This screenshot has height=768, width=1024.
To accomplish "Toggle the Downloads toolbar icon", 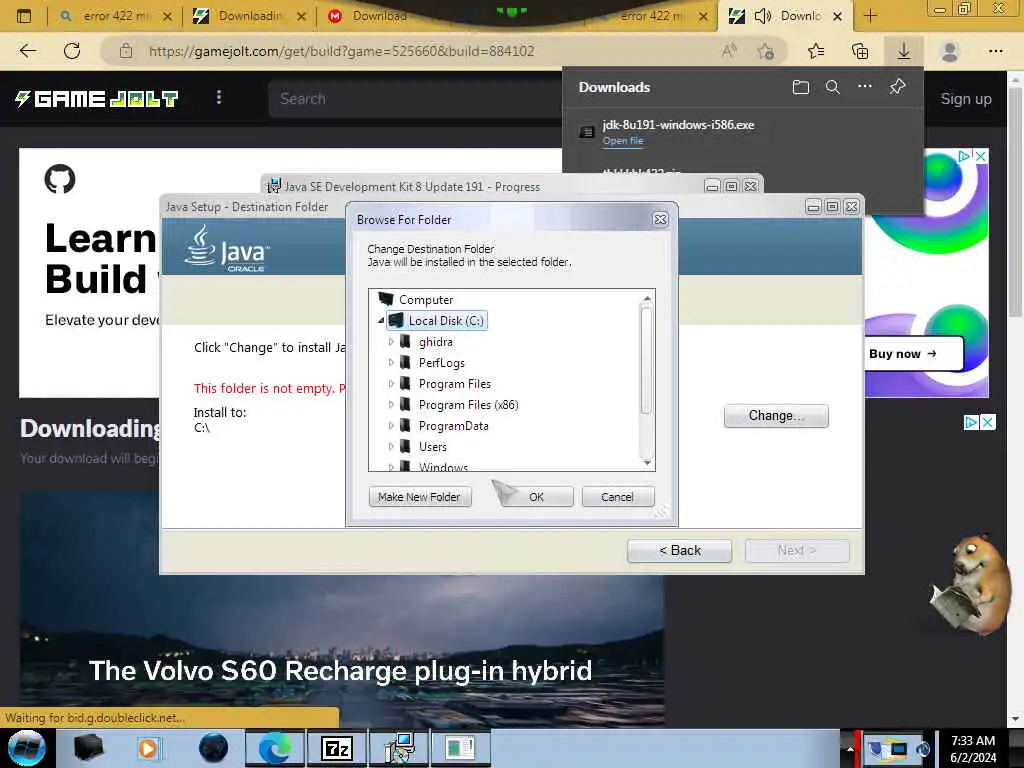I will [x=904, y=51].
